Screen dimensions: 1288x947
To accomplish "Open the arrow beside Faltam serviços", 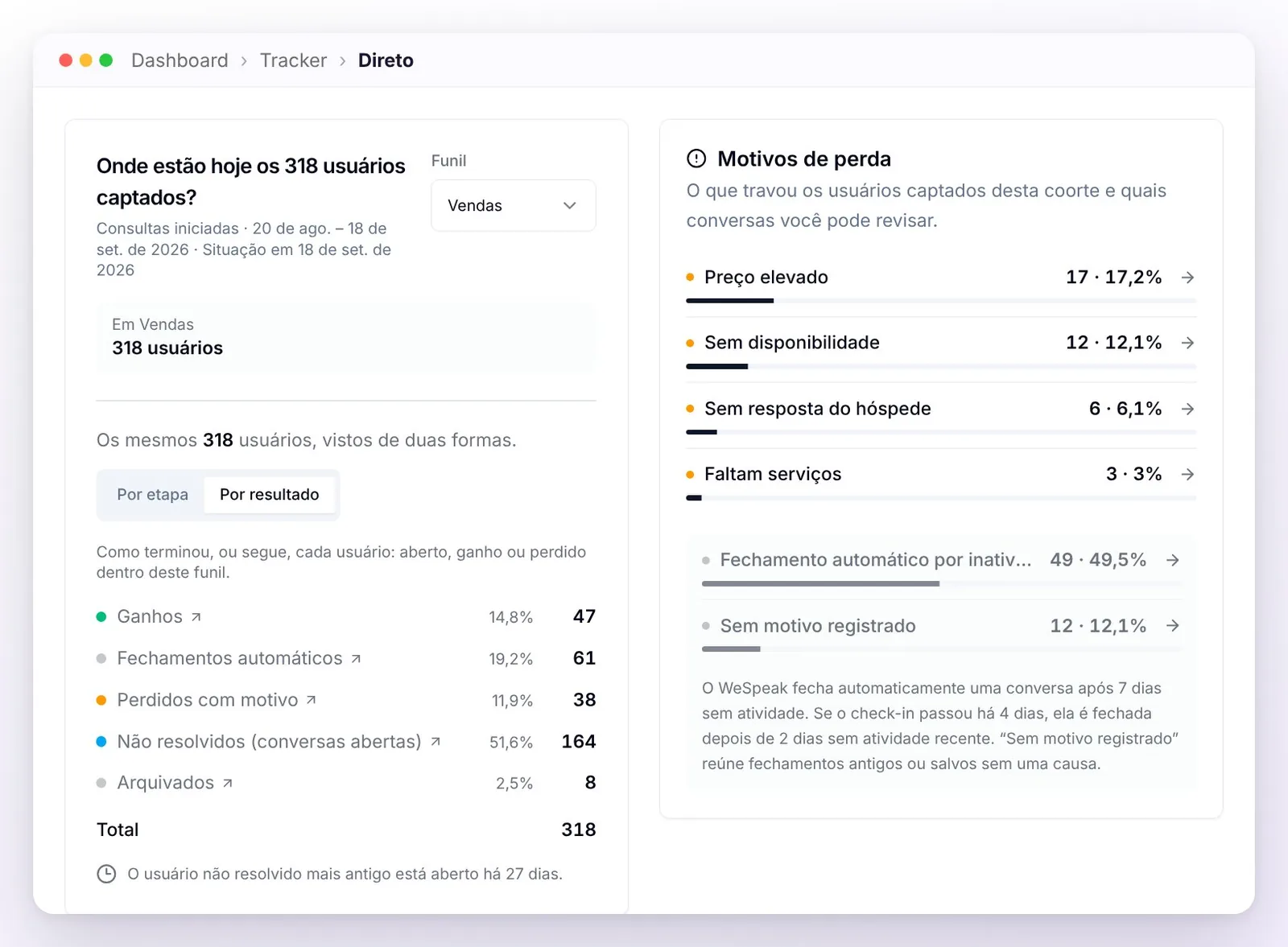I will click(x=1187, y=475).
